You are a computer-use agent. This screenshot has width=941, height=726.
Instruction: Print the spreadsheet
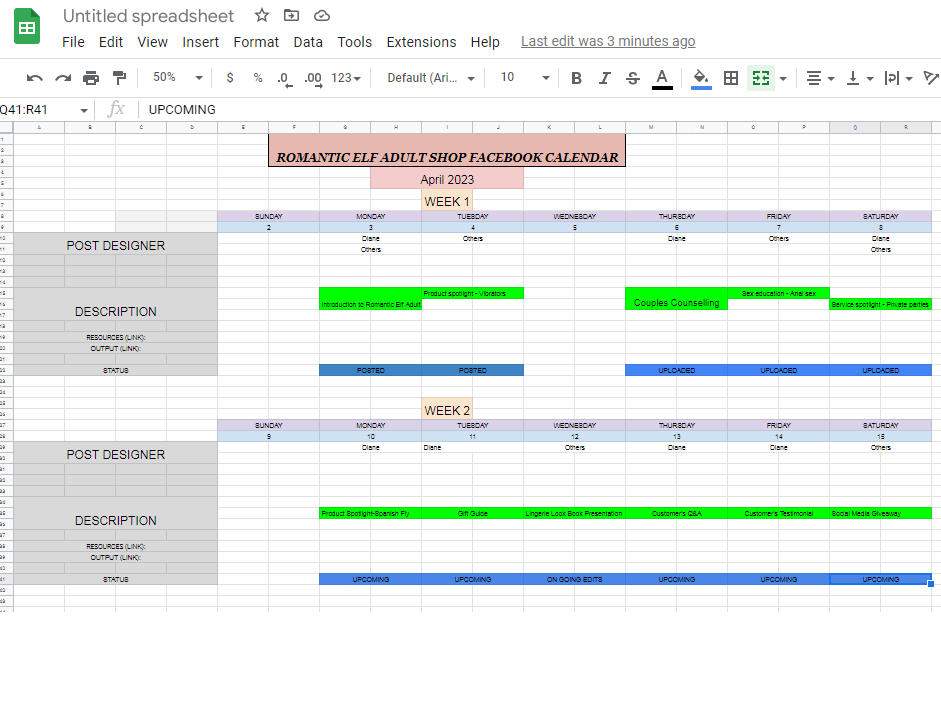pos(91,78)
